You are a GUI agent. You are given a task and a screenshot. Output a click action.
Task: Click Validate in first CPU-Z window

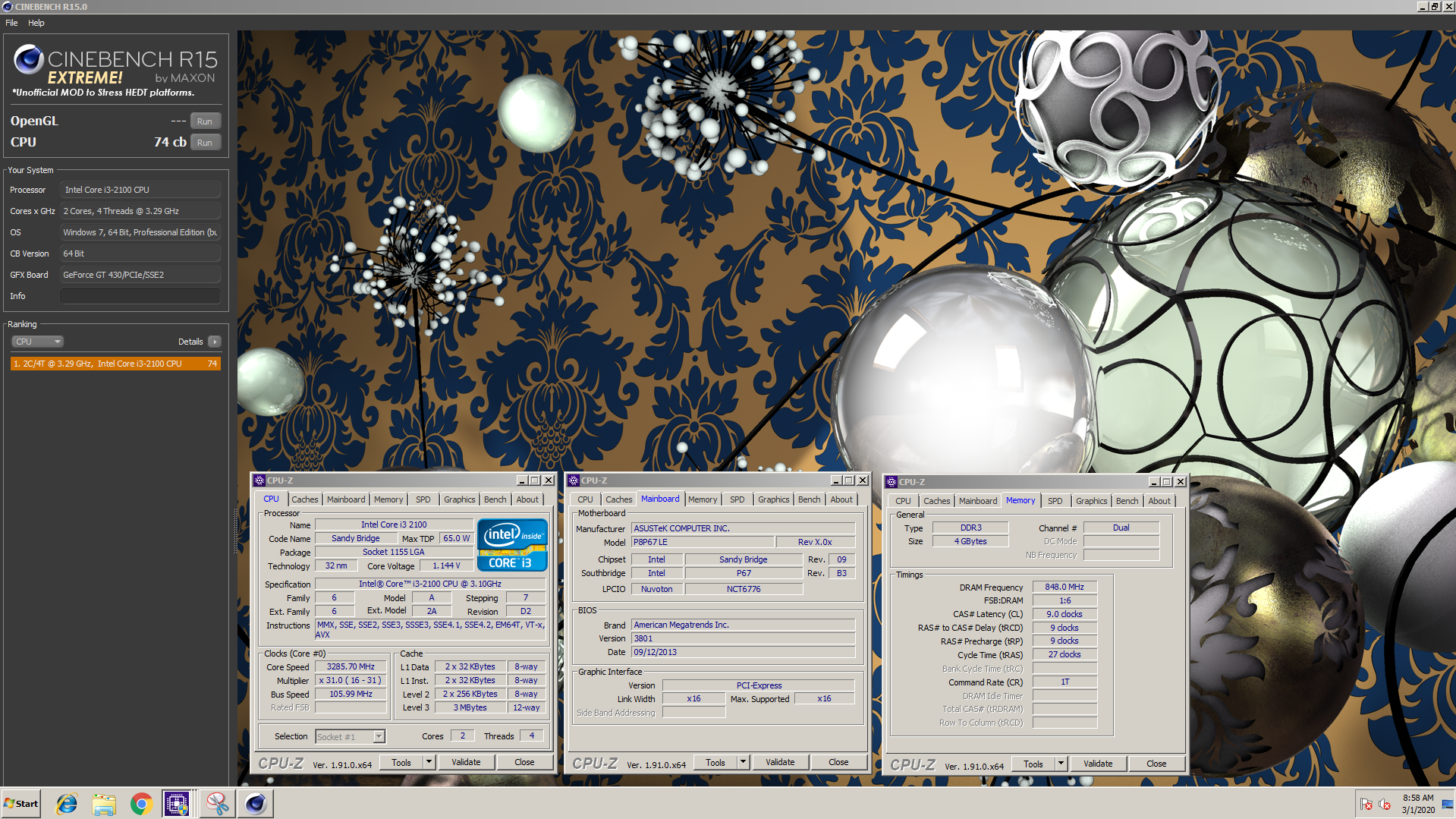466,763
